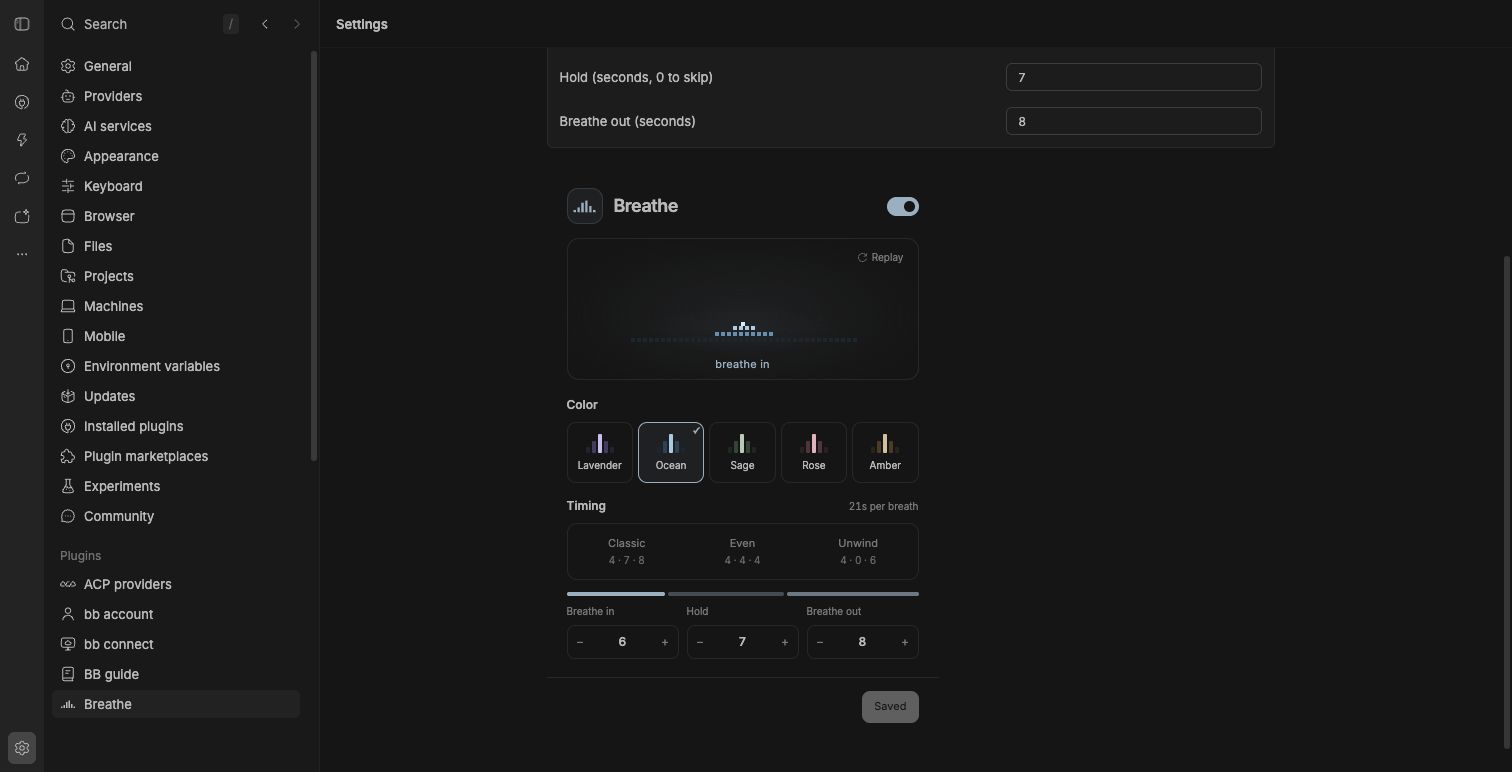Select the Lavender color
The height and width of the screenshot is (772, 1512).
(600, 452)
